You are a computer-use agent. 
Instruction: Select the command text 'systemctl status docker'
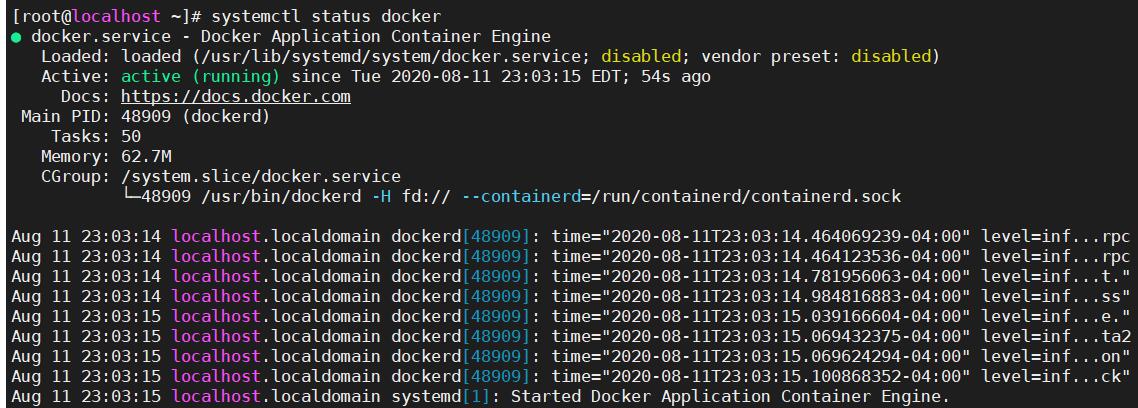tap(326, 15)
